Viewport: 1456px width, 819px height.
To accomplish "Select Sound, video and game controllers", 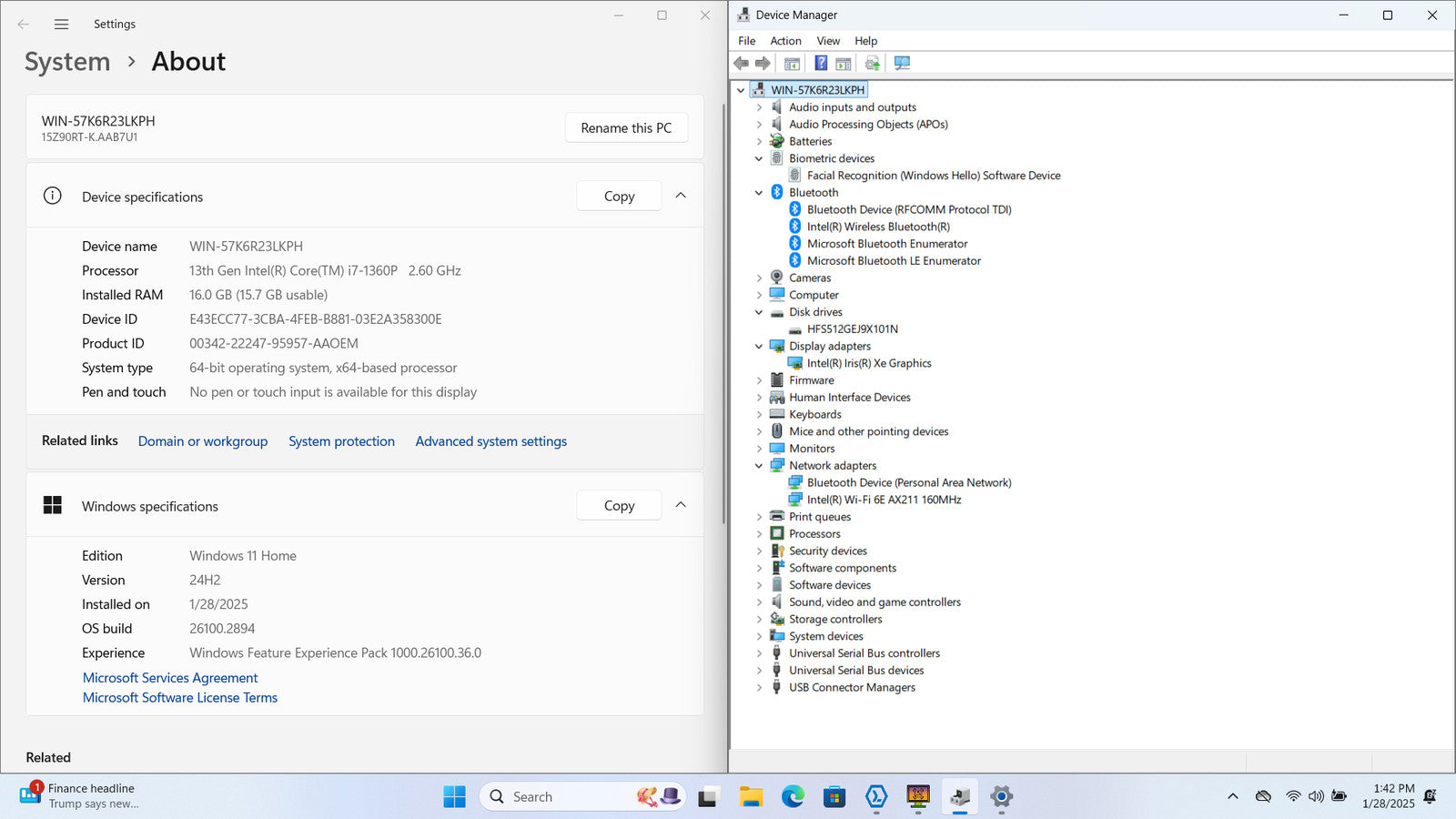I will click(x=875, y=602).
